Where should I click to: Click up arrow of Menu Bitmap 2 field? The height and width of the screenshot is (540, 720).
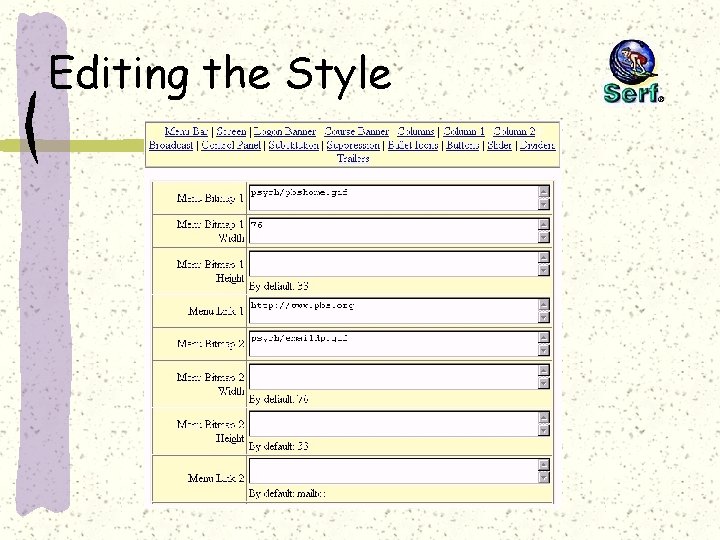click(544, 338)
